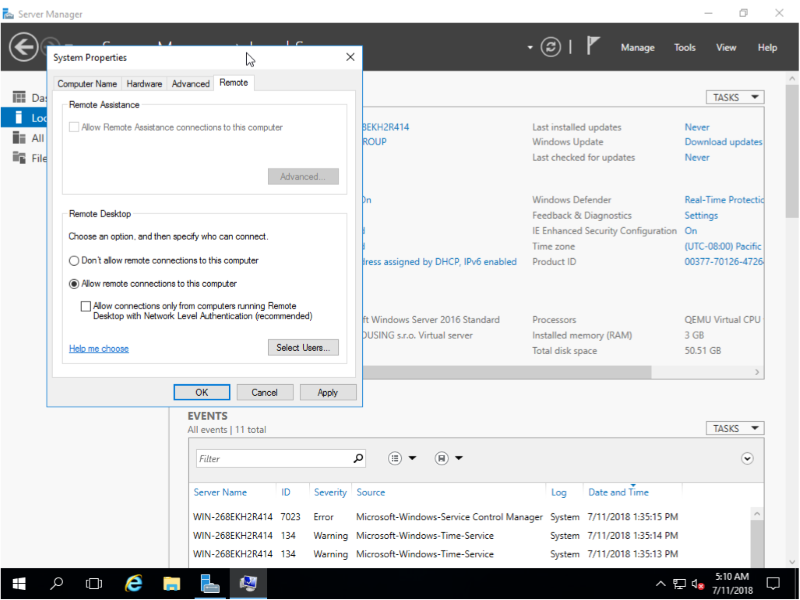Click the Real-Time Protection link
800x600 pixels.
(x=724, y=199)
